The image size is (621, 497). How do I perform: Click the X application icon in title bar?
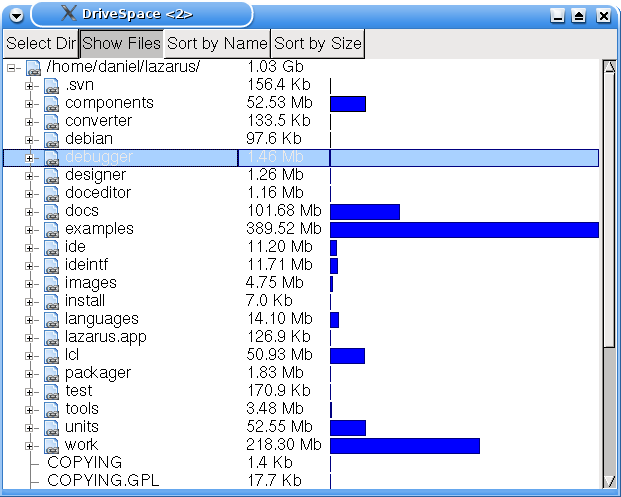click(68, 14)
